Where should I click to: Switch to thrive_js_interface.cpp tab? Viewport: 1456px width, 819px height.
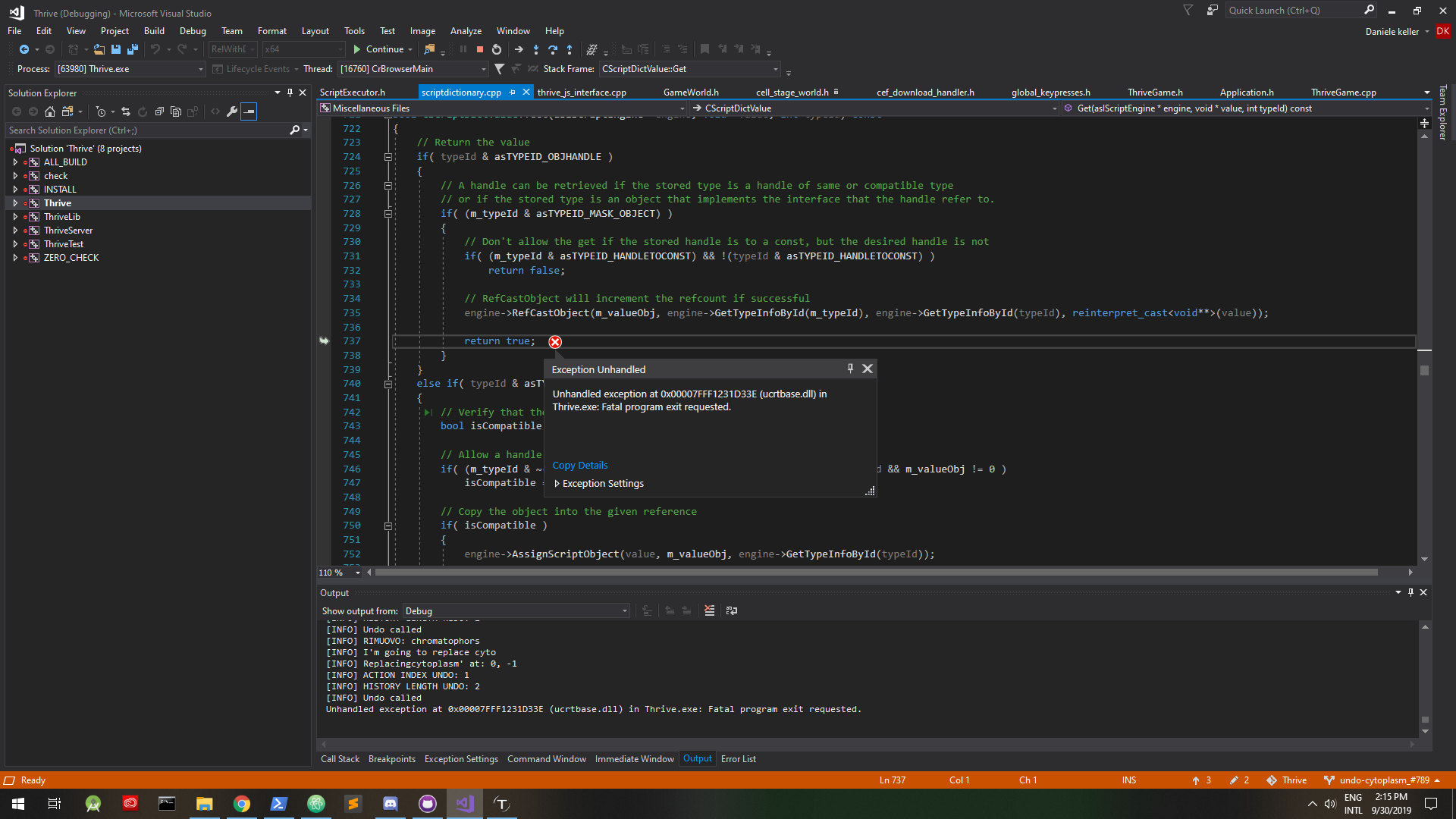coord(582,93)
